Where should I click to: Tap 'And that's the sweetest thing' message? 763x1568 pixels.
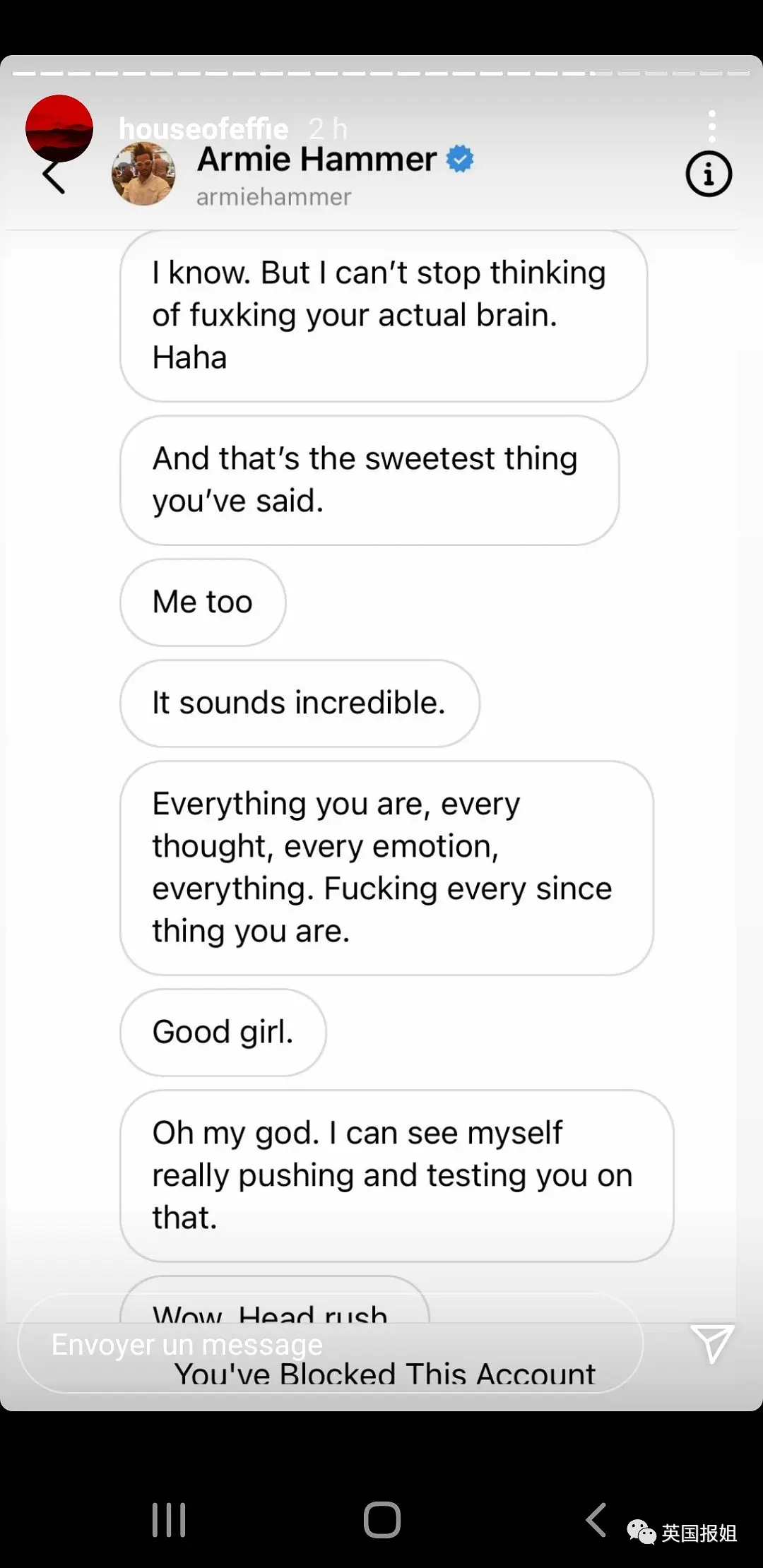coord(369,480)
